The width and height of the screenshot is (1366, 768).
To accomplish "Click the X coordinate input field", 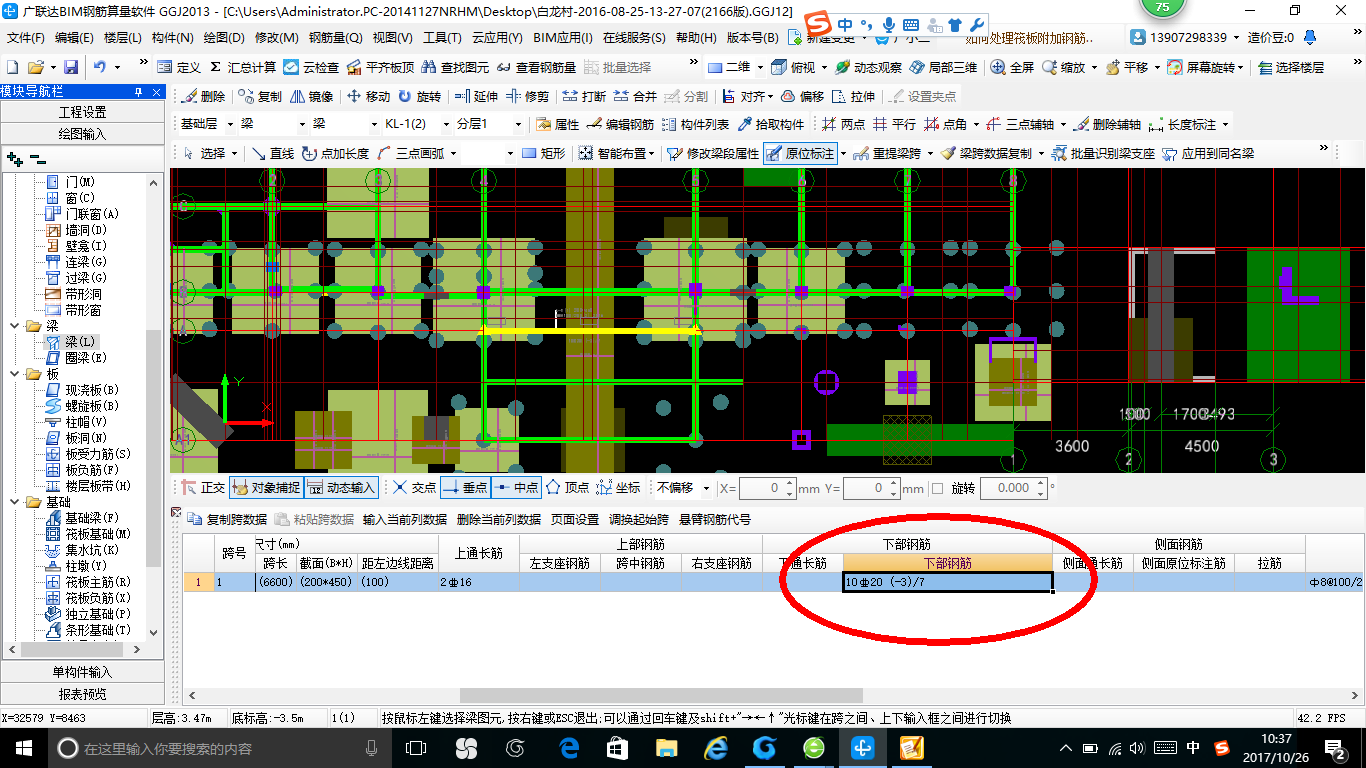I will [767, 488].
